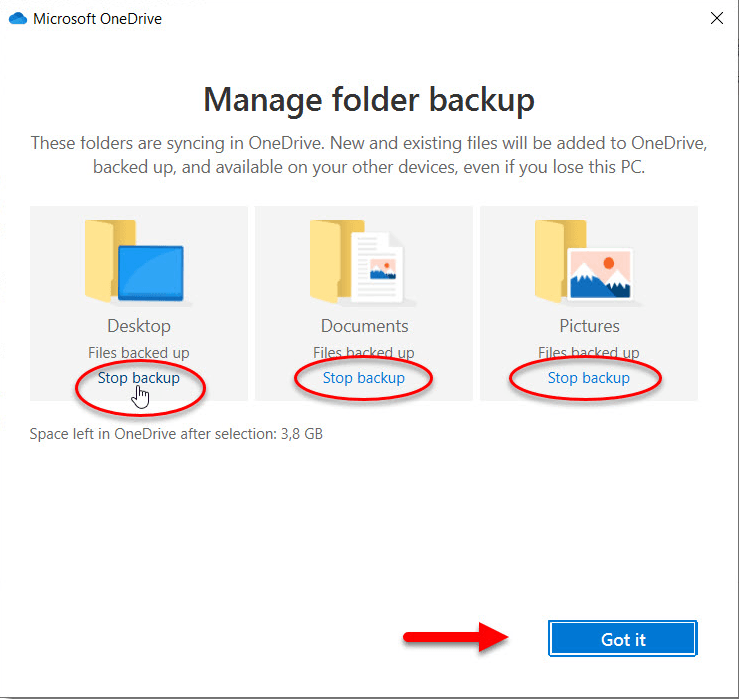Image resolution: width=739 pixels, height=699 pixels.
Task: Click the folder syncing description paragraph
Action: tap(369, 155)
